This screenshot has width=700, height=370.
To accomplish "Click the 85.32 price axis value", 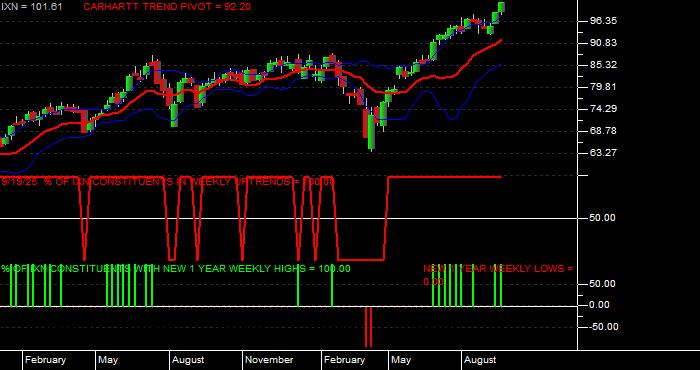I will 603,65.
